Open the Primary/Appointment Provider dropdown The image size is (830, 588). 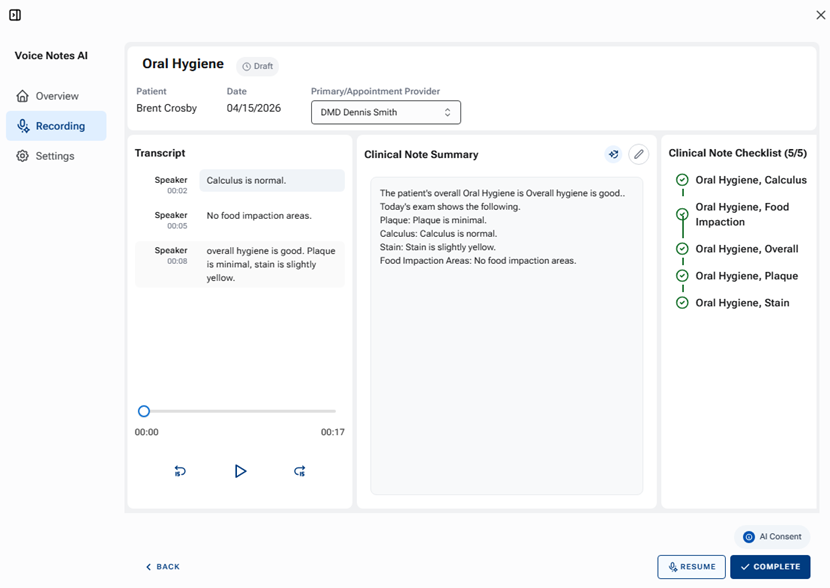pos(385,112)
